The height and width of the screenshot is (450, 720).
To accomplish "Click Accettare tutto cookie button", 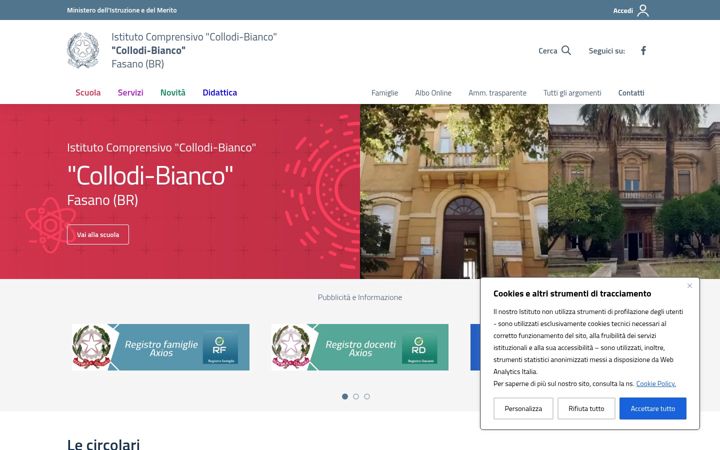I will tap(652, 408).
